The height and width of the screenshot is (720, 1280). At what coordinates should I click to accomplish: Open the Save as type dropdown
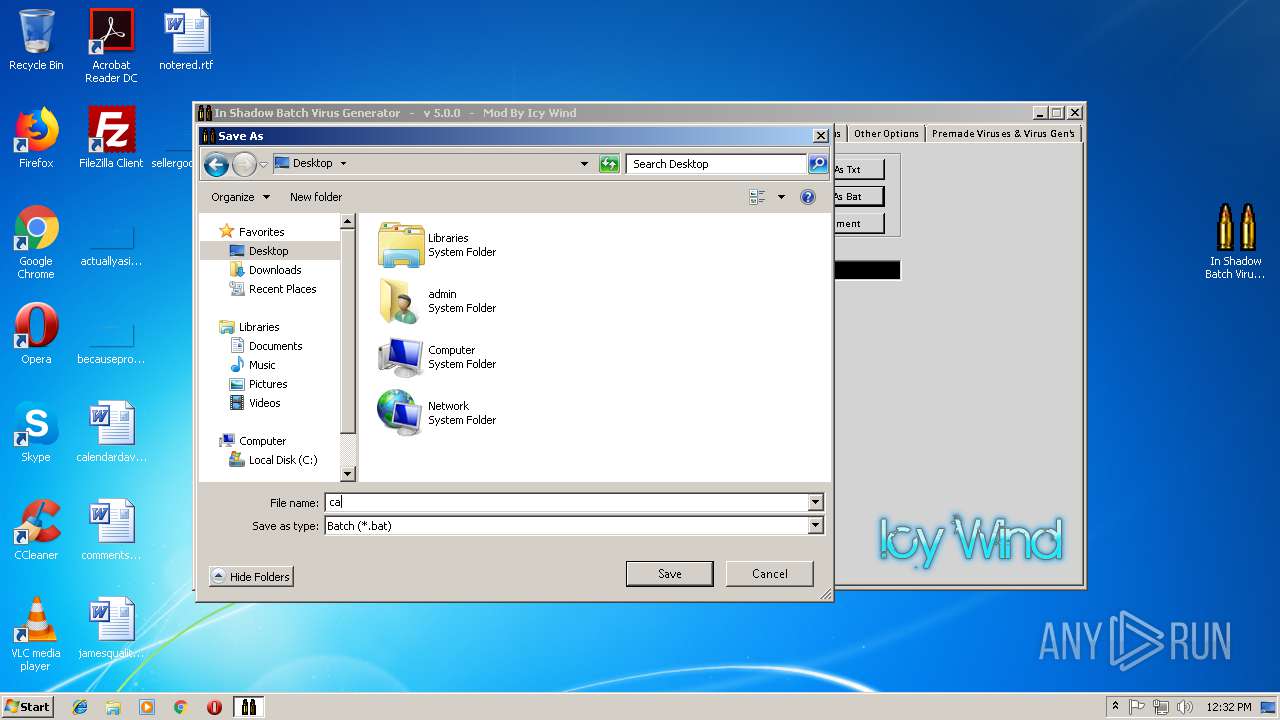coord(815,526)
